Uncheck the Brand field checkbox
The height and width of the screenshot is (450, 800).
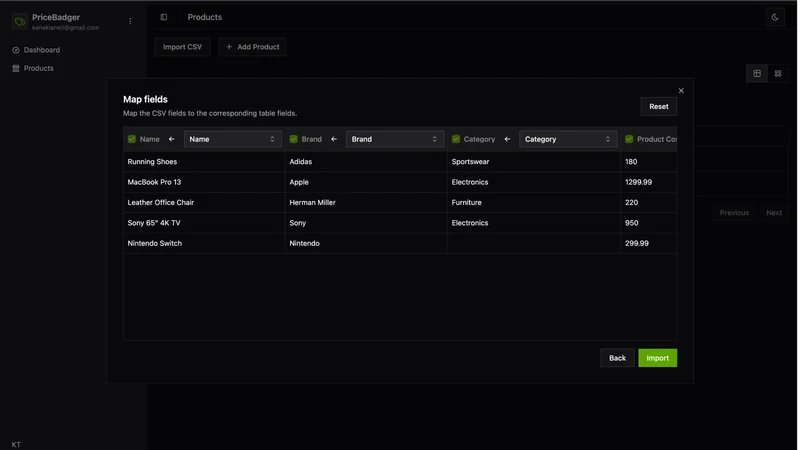click(293, 139)
